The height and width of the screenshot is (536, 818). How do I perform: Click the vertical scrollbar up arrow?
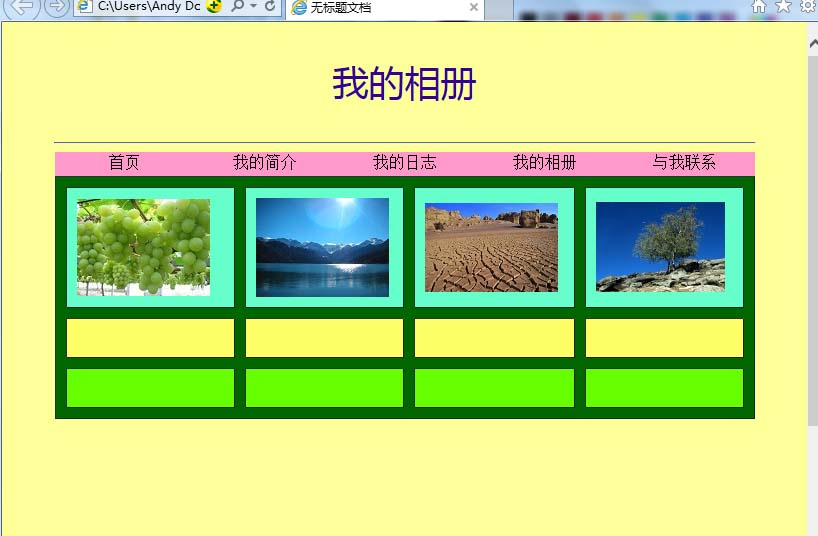tap(813, 45)
